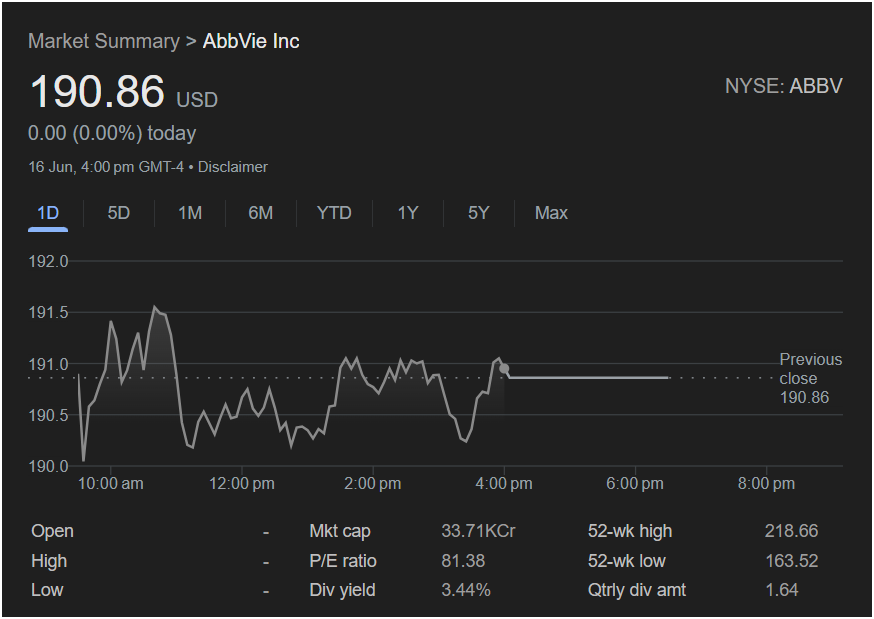Click the 52-wk high label
874x619 pixels.
630,531
